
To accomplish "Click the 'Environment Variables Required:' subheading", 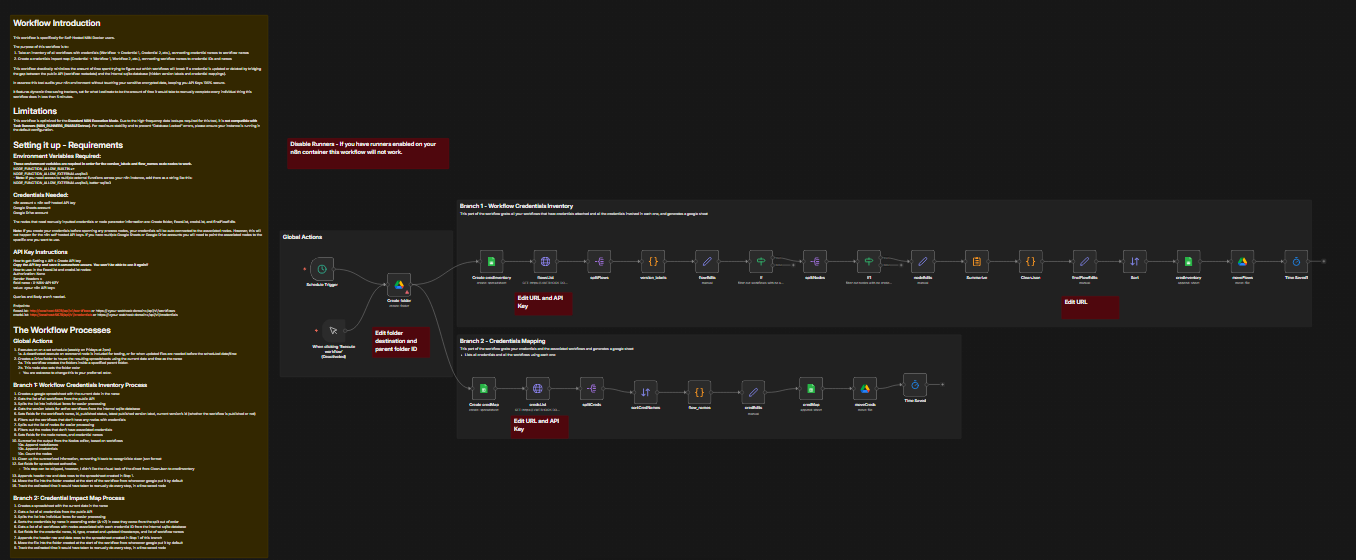I will pos(58,156).
